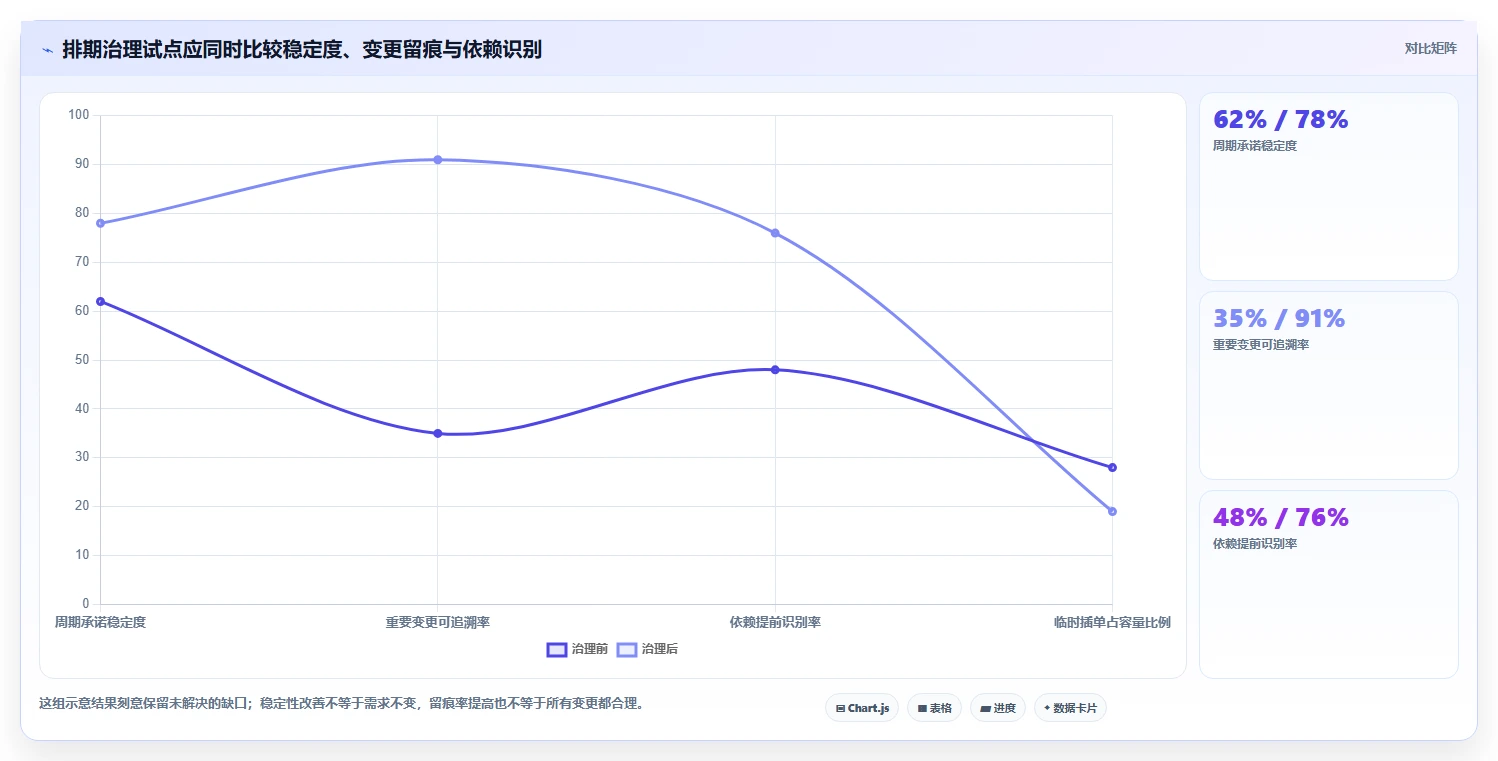Click the 35% / 91% metric card value
This screenshot has height=761, width=1498.
1279,319
